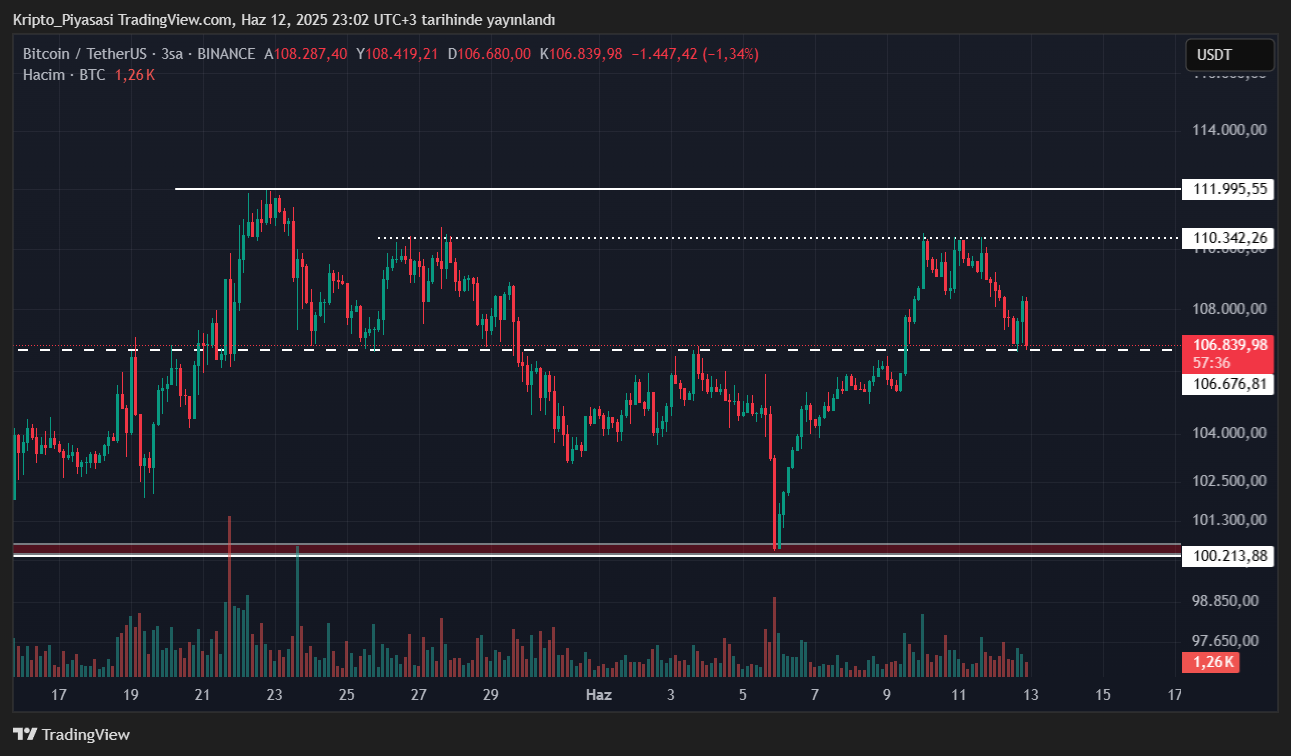Image resolution: width=1291 pixels, height=756 pixels.
Task: Select the 106.676,81 price label
Action: click(x=1229, y=384)
